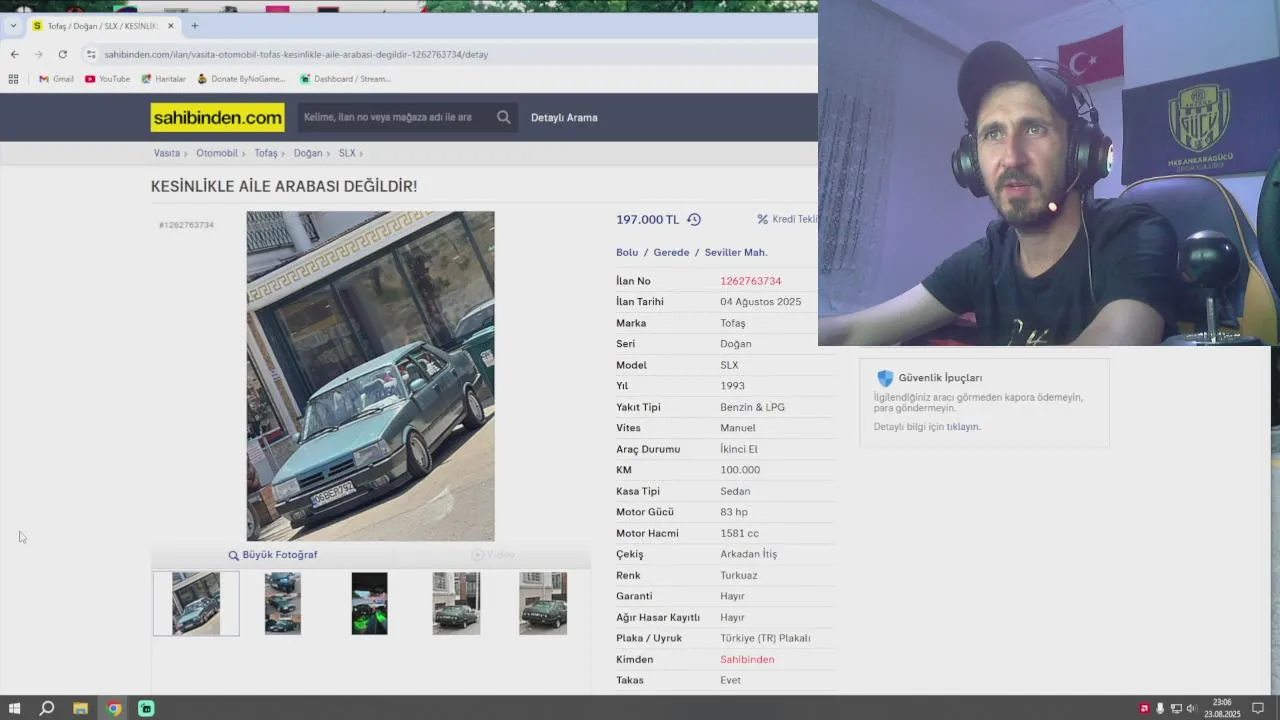1280x720 pixels.
Task: Select the first car thumbnail
Action: pyautogui.click(x=196, y=603)
